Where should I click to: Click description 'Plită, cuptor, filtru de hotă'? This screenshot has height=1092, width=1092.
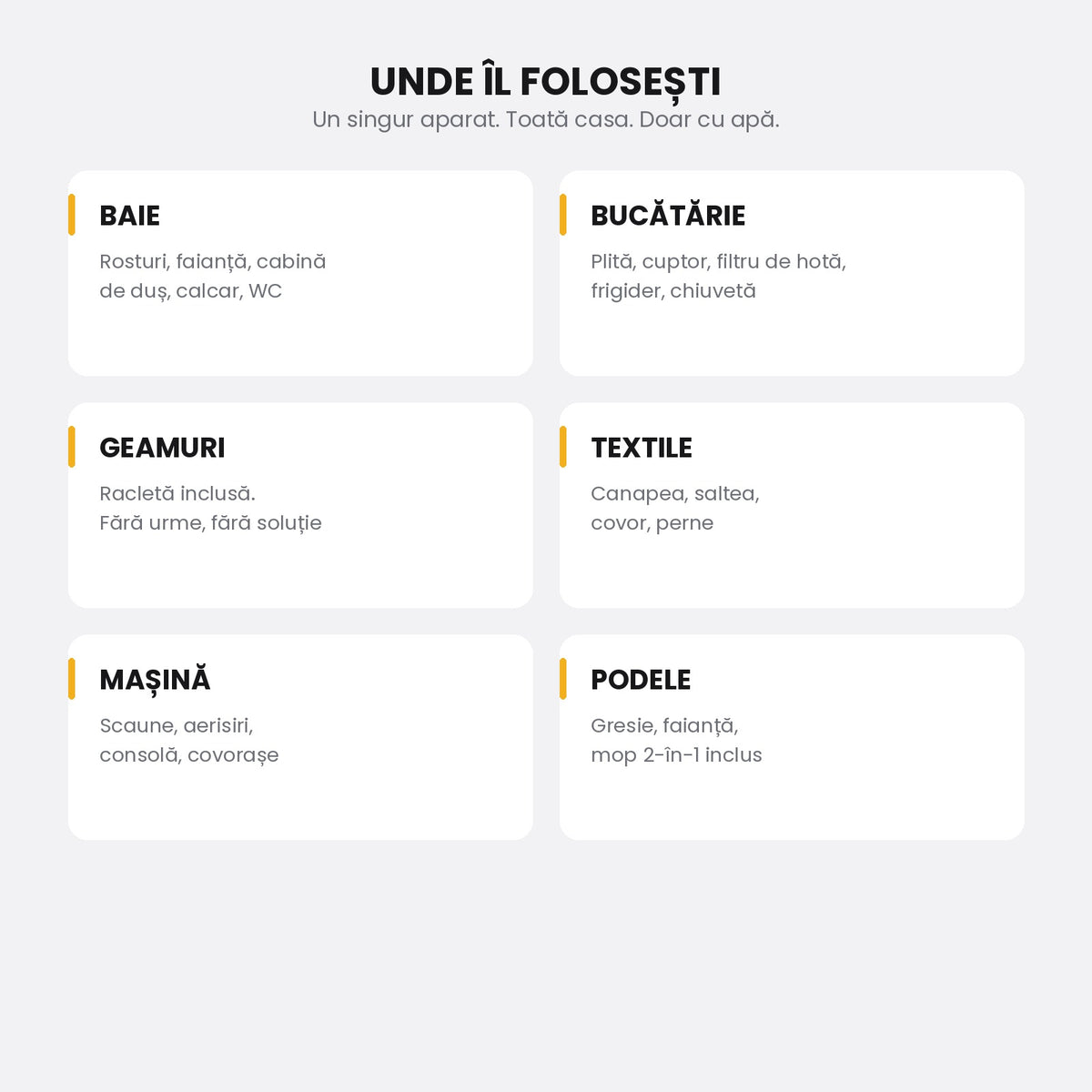pyautogui.click(x=718, y=262)
